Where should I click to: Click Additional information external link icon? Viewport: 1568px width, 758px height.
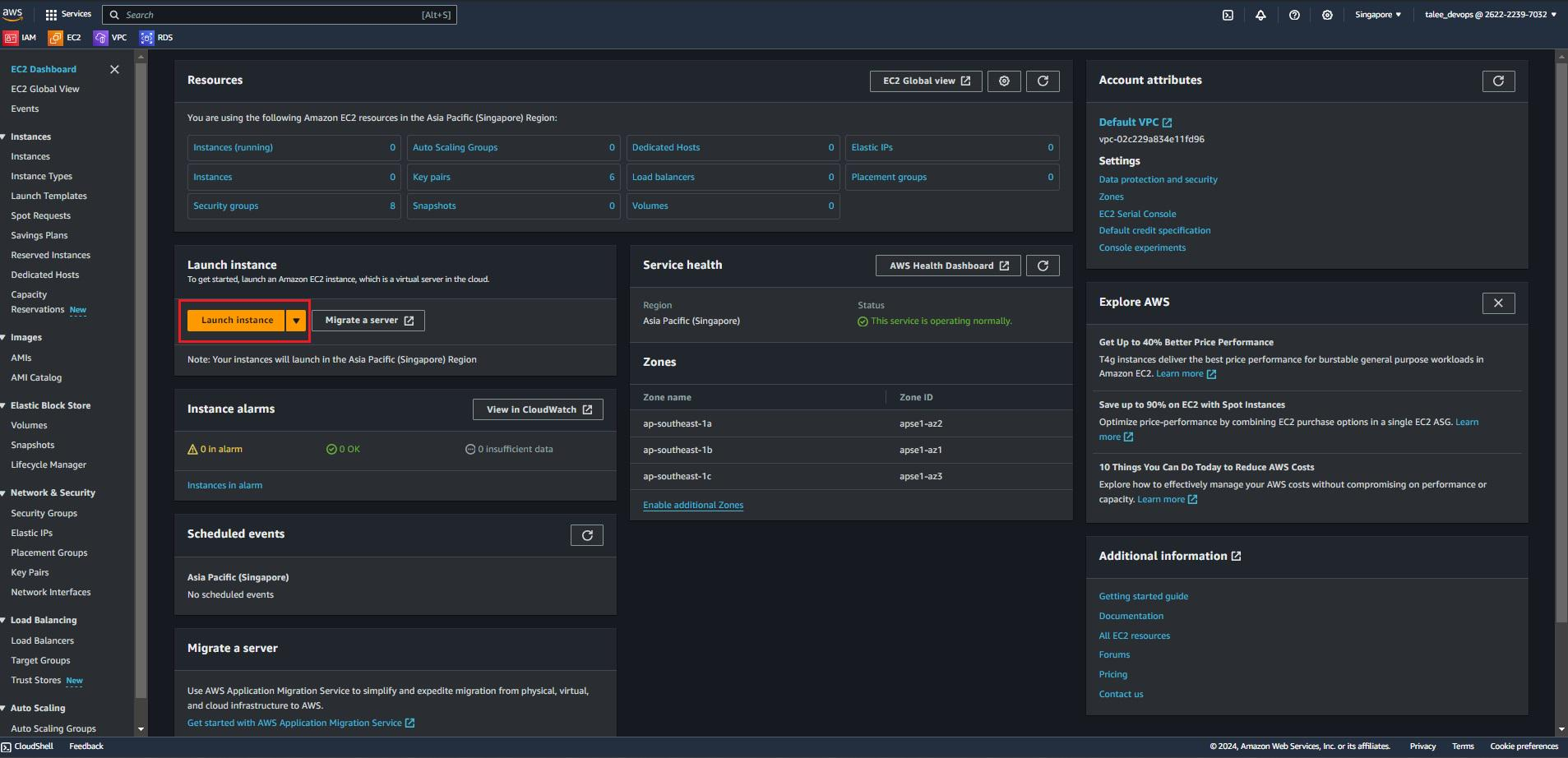click(x=1236, y=557)
